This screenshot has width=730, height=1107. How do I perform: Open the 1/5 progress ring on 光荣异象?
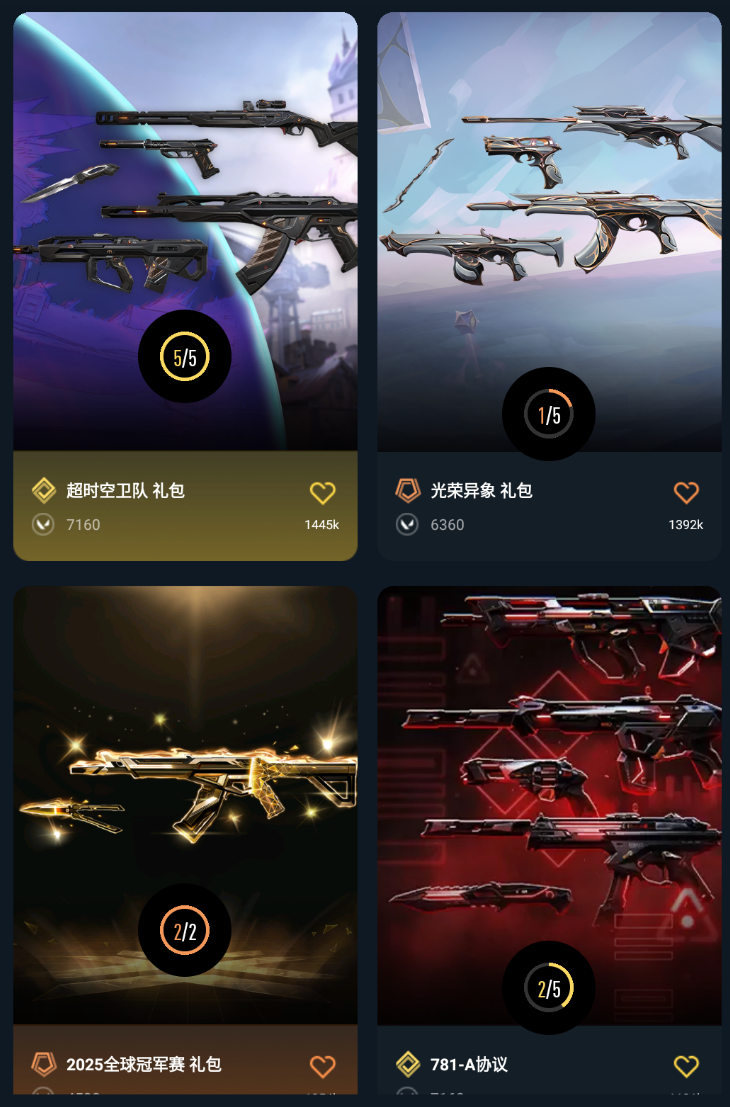pos(549,414)
